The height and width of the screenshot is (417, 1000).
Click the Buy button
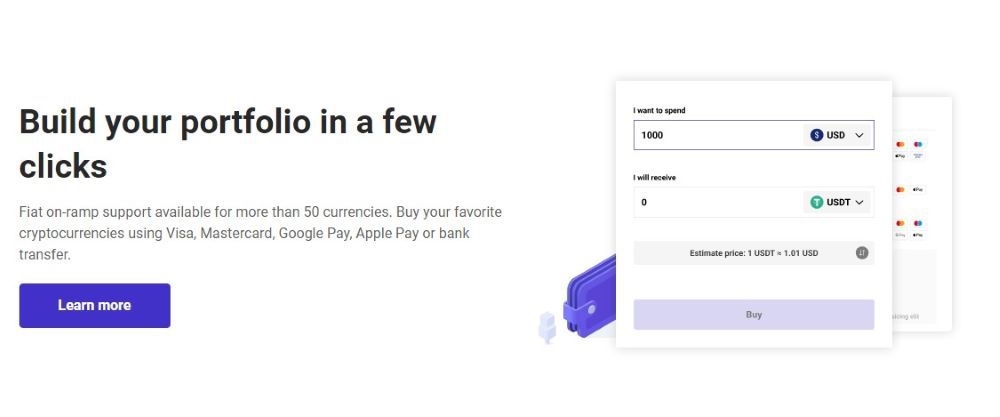point(754,314)
